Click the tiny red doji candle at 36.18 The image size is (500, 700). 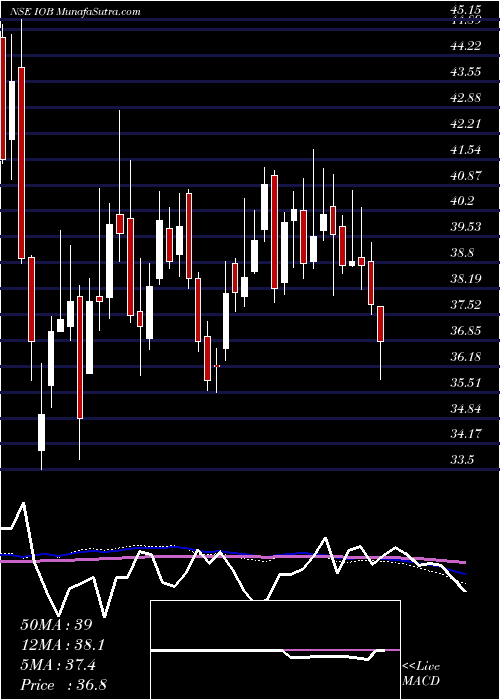[x=217, y=366]
